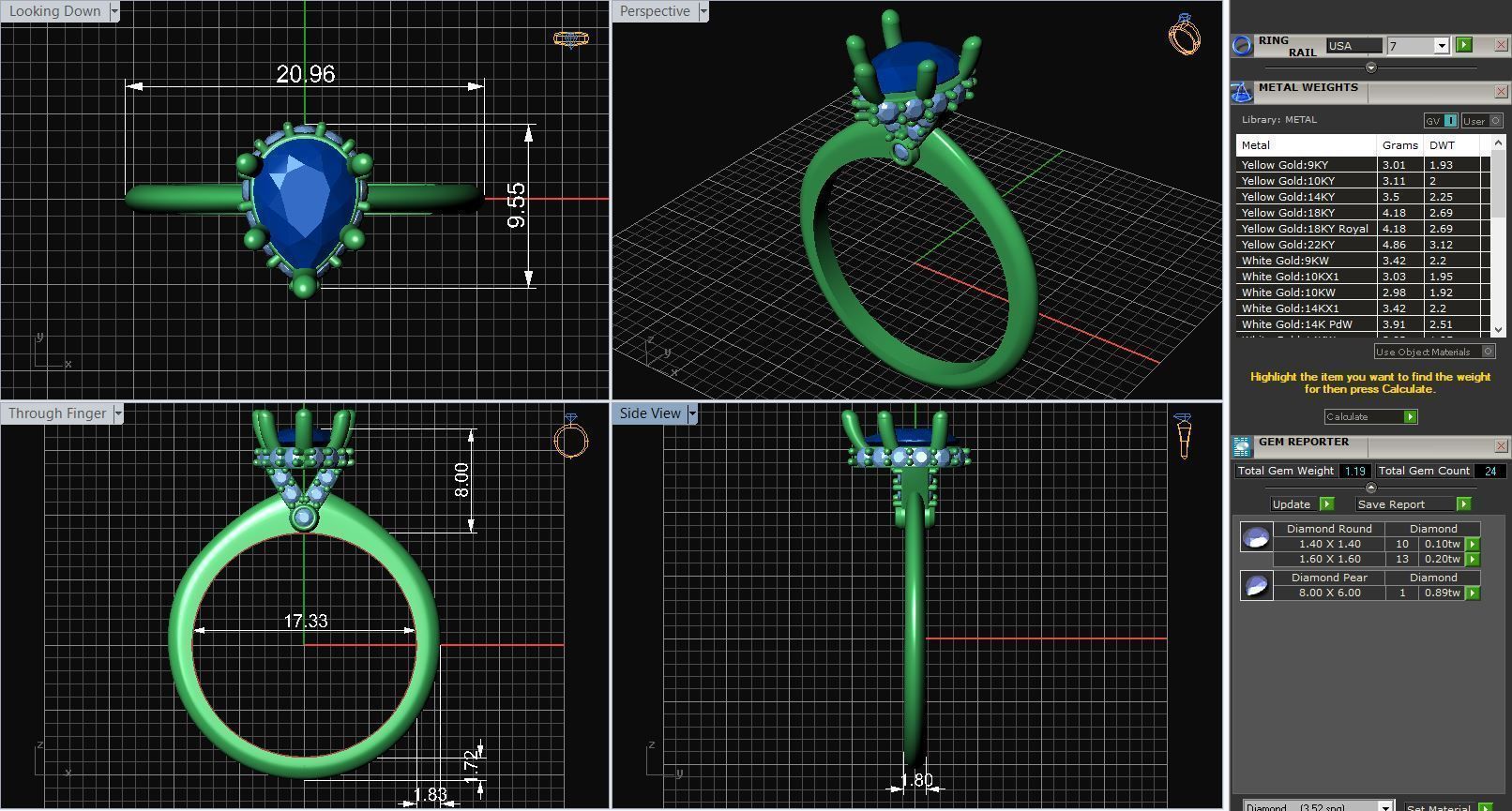Click green arrow next to Update
The width and height of the screenshot is (1512, 811).
[1326, 504]
